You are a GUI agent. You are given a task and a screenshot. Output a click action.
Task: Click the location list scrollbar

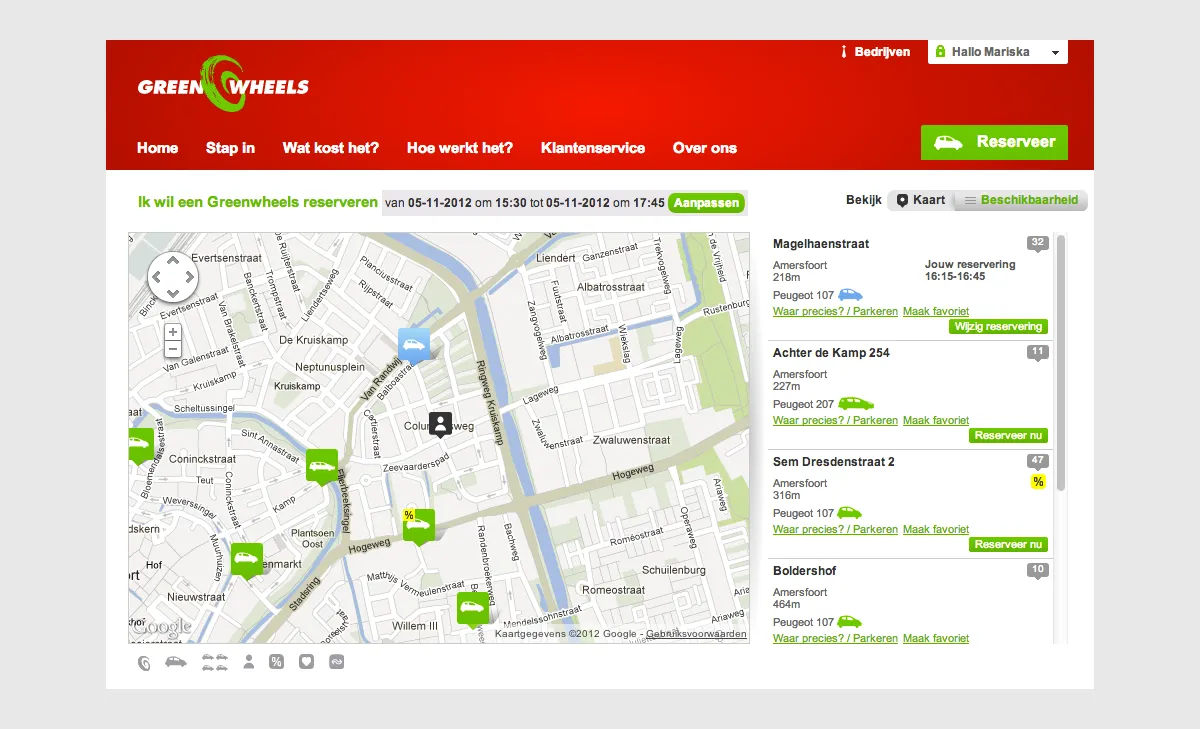point(1061,362)
